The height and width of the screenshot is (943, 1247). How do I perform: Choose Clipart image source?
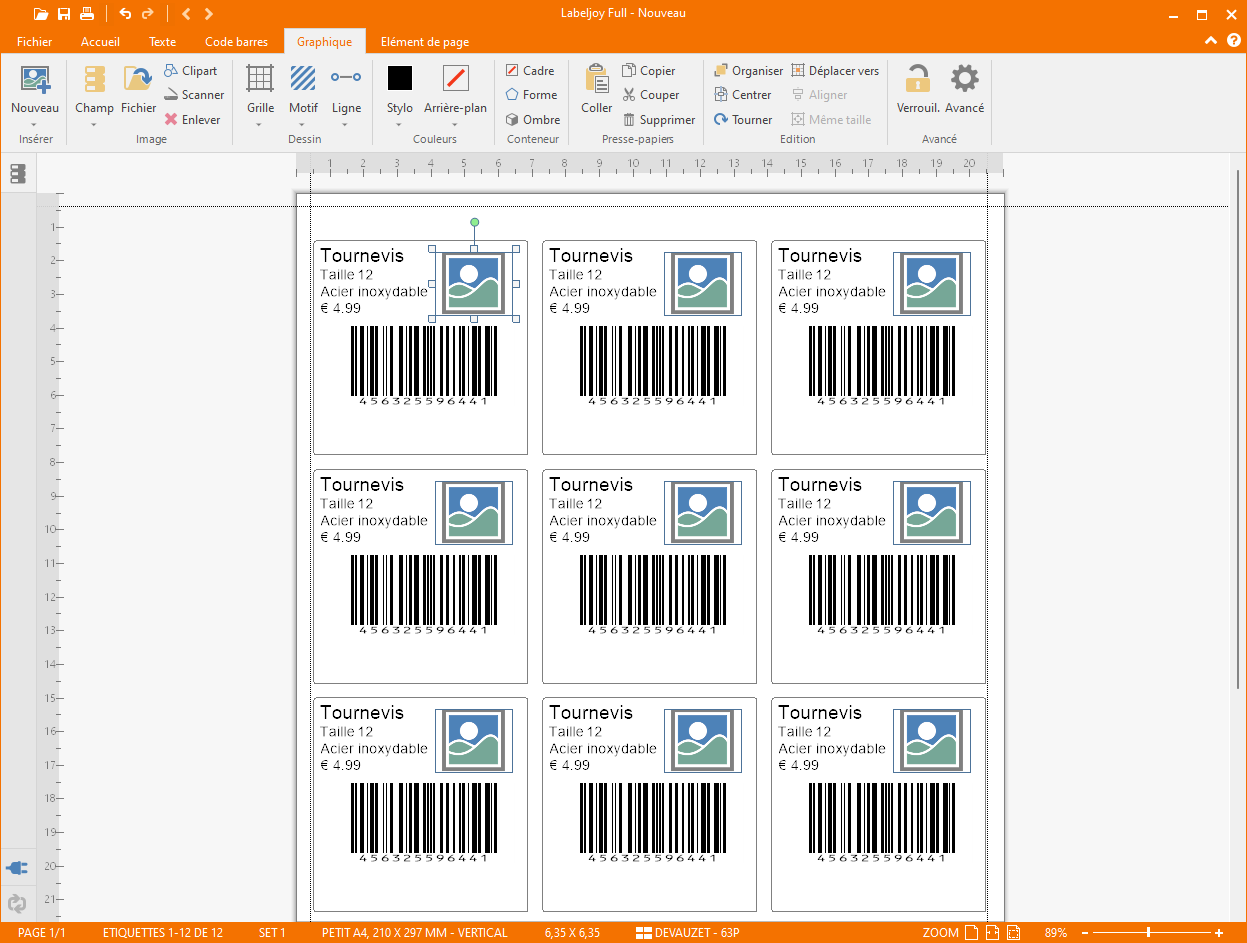tap(191, 71)
